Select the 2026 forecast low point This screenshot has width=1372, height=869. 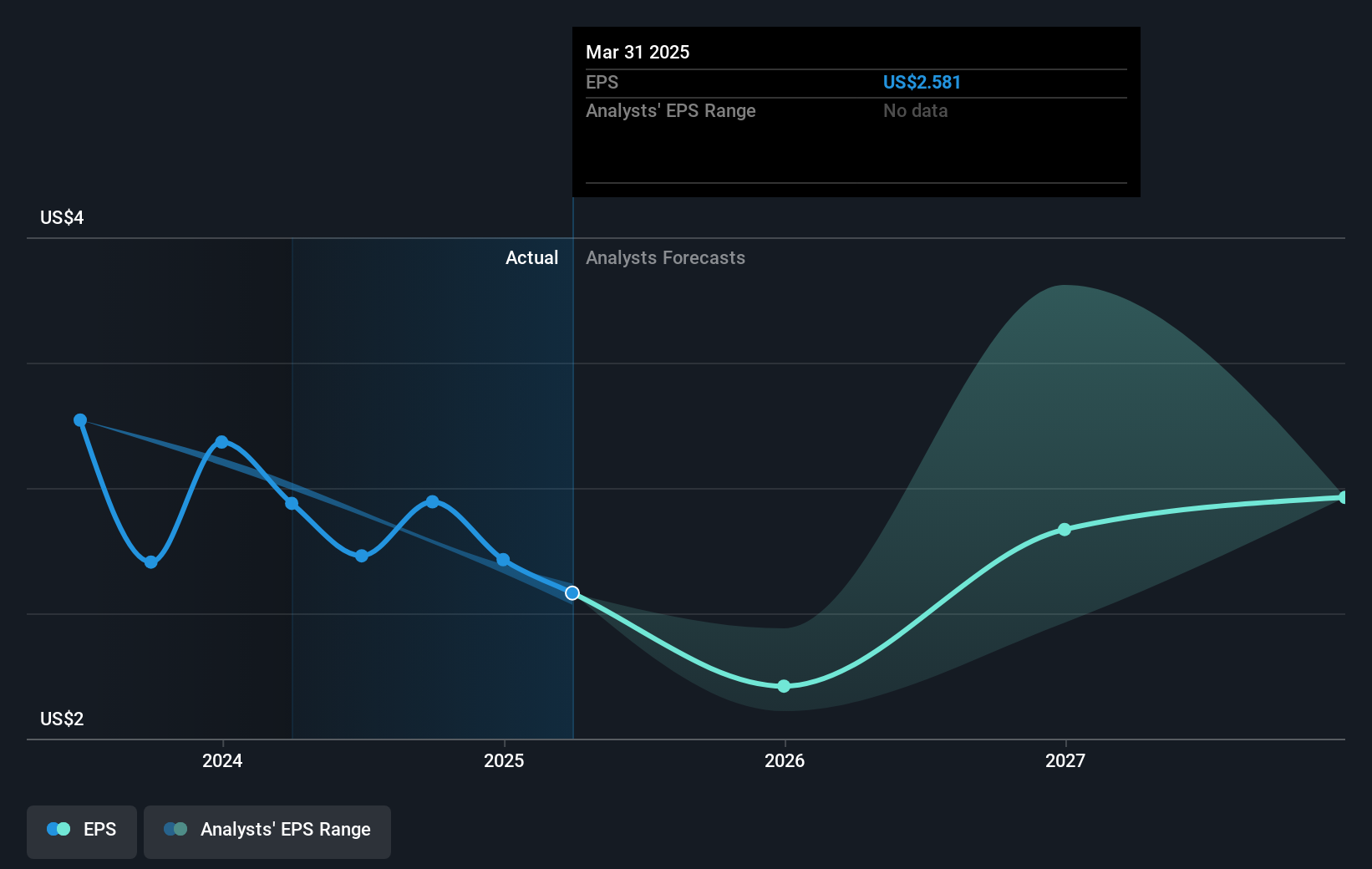tap(784, 686)
